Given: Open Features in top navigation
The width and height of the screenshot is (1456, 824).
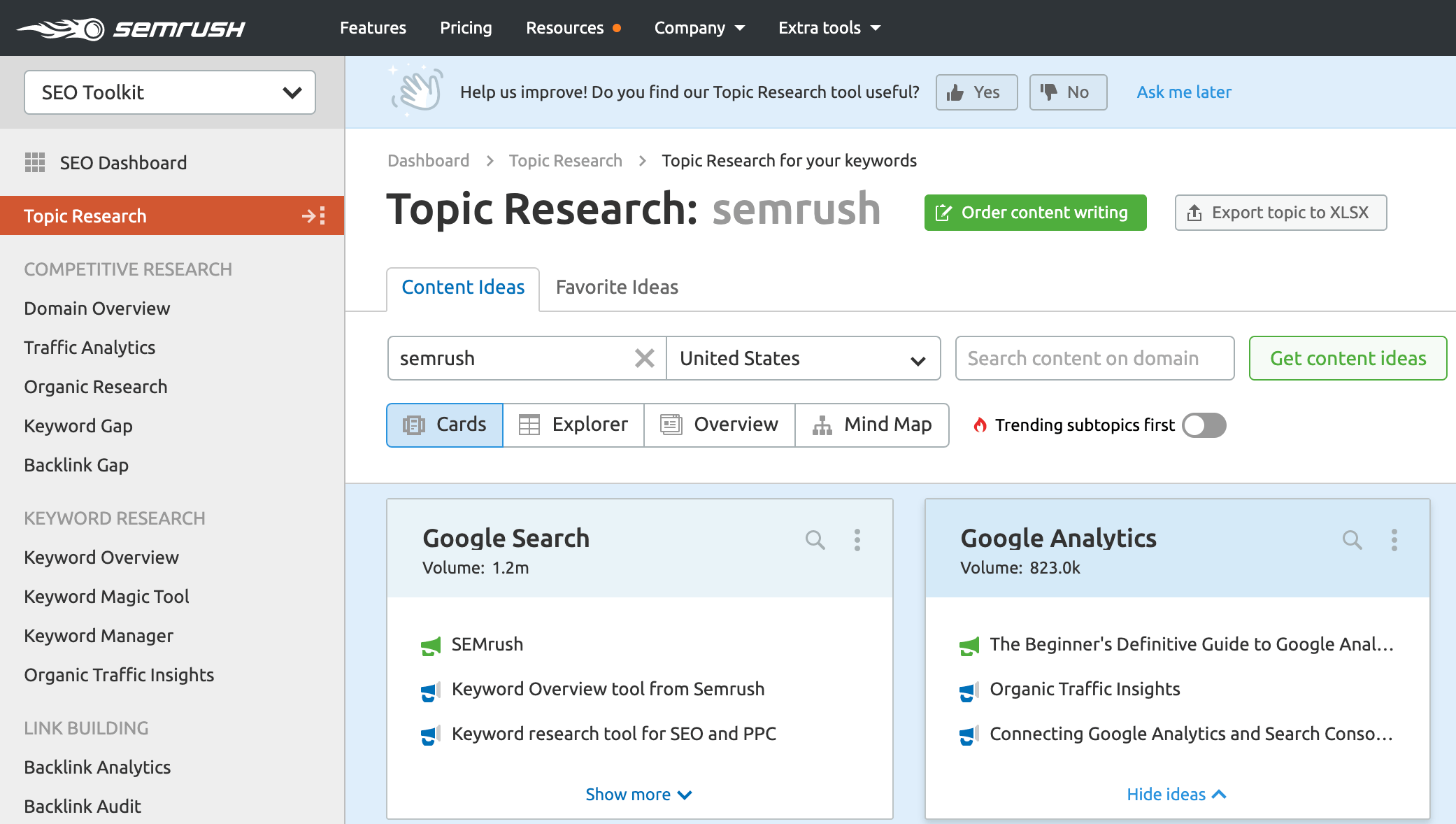Looking at the screenshot, I should pos(373,28).
